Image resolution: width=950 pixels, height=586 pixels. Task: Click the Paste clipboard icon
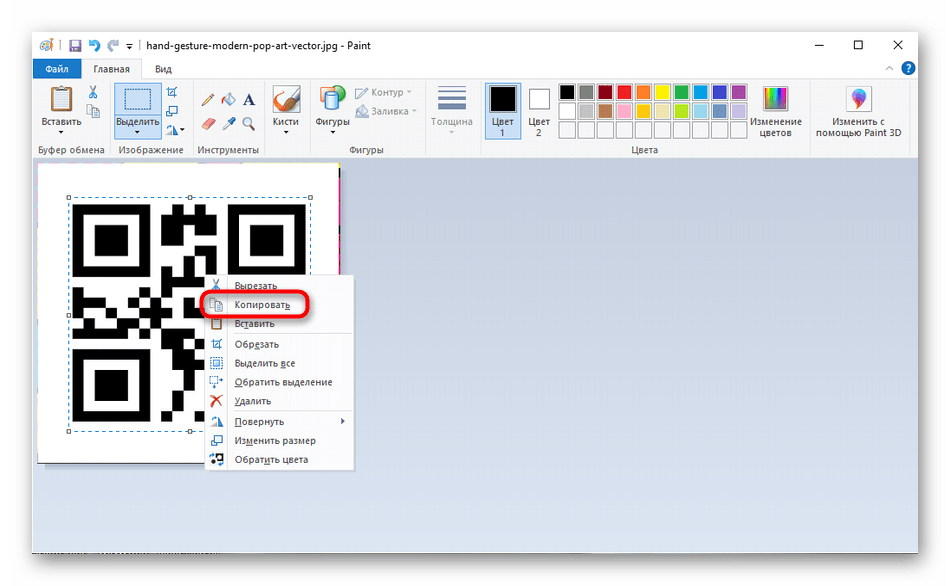(x=61, y=99)
